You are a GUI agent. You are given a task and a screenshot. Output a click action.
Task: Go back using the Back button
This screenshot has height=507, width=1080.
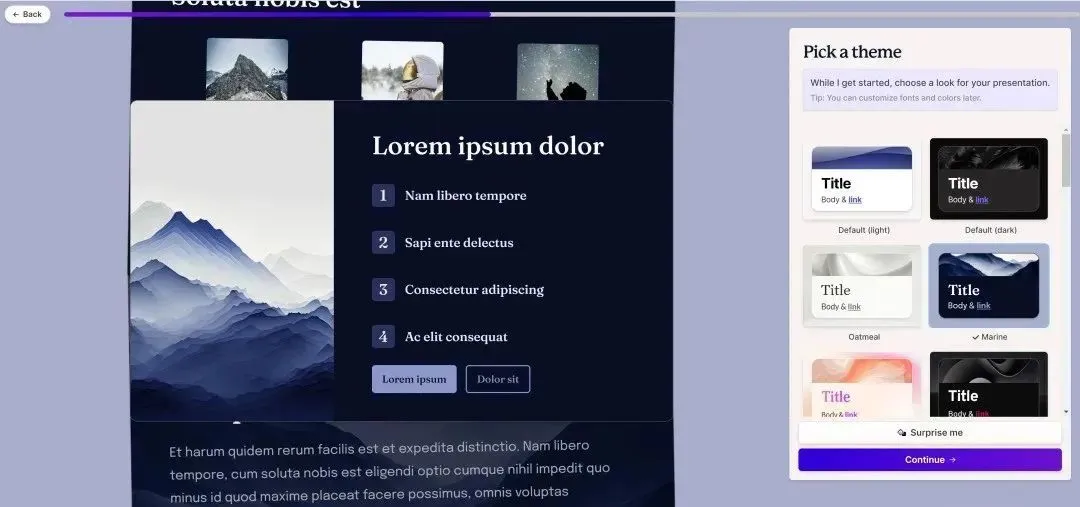point(28,14)
